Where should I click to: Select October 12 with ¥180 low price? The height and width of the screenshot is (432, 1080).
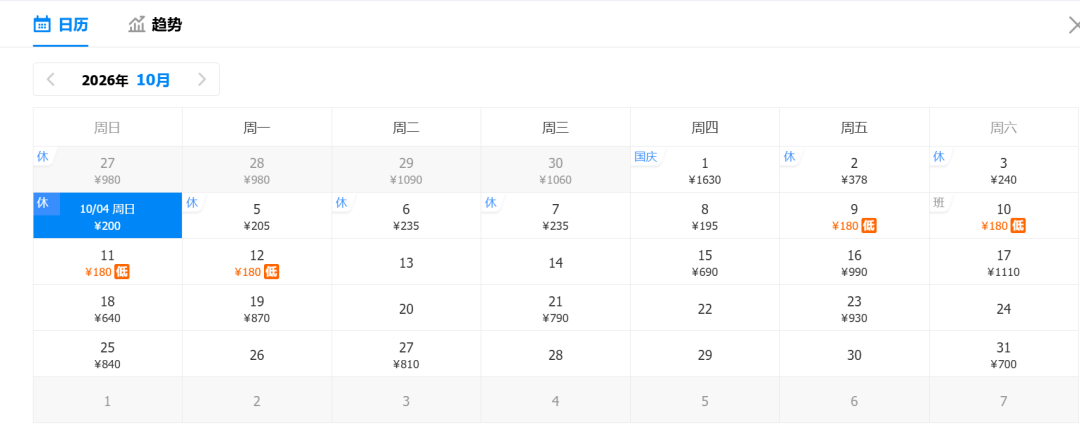(x=257, y=262)
